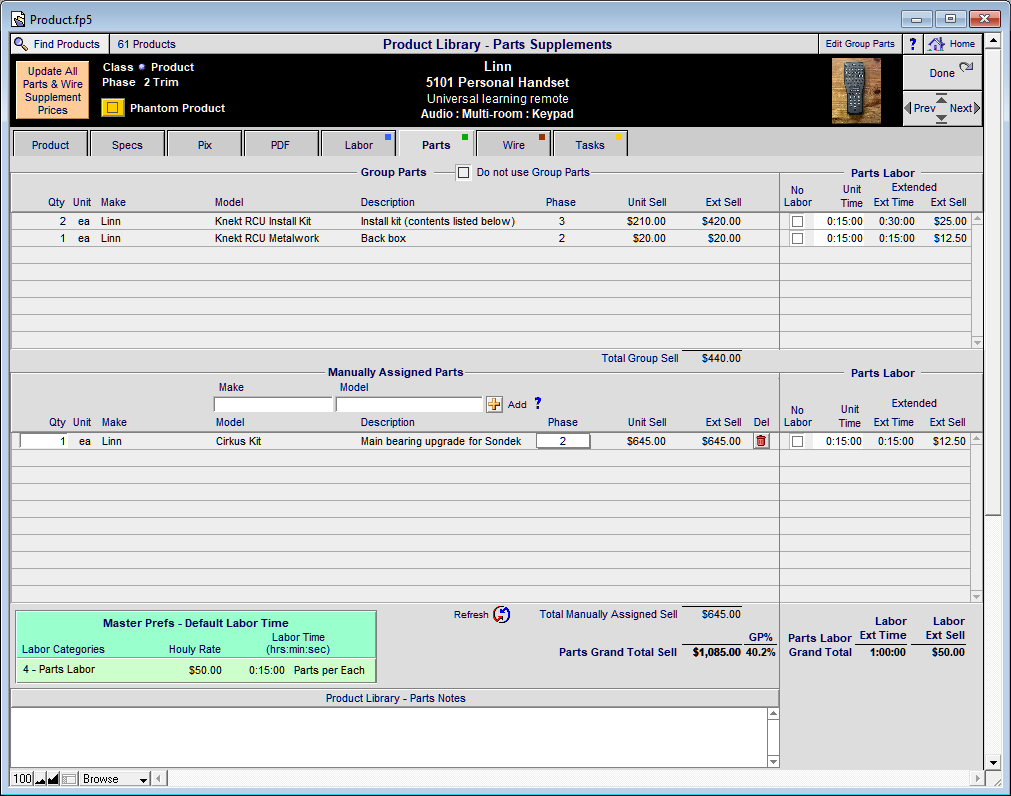Image resolution: width=1011 pixels, height=796 pixels.
Task: Switch to the Product tab
Action: (50, 144)
